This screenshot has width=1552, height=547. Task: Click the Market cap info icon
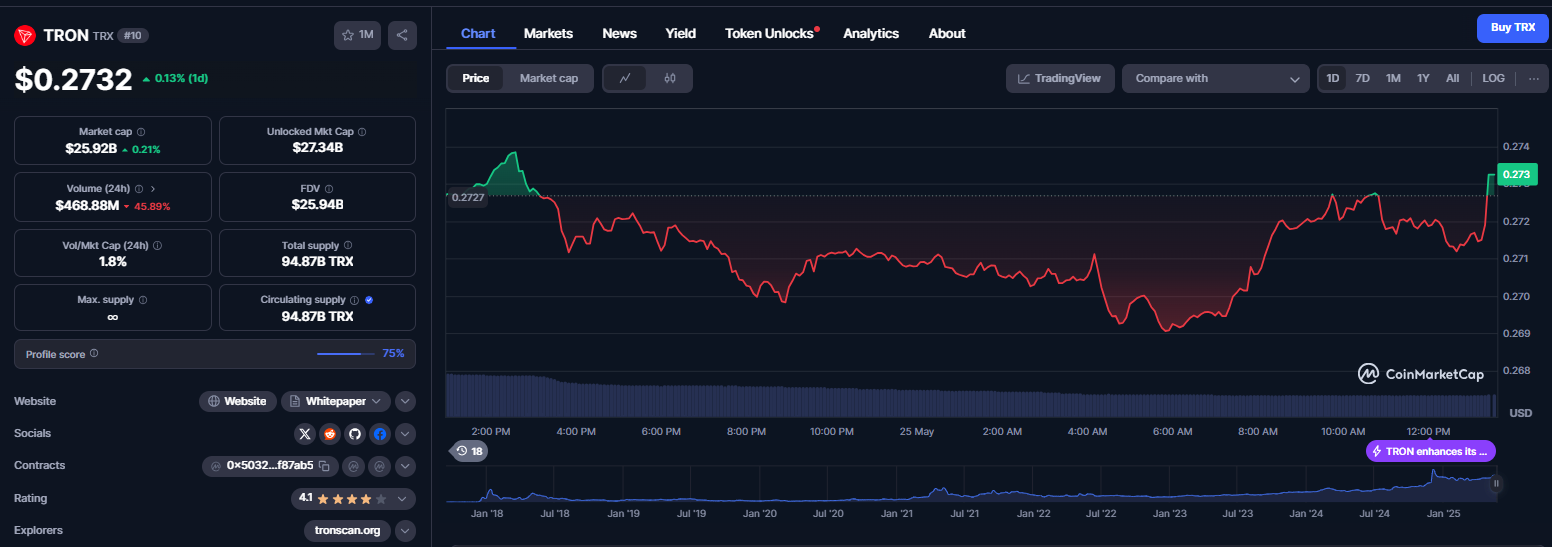click(x=141, y=132)
